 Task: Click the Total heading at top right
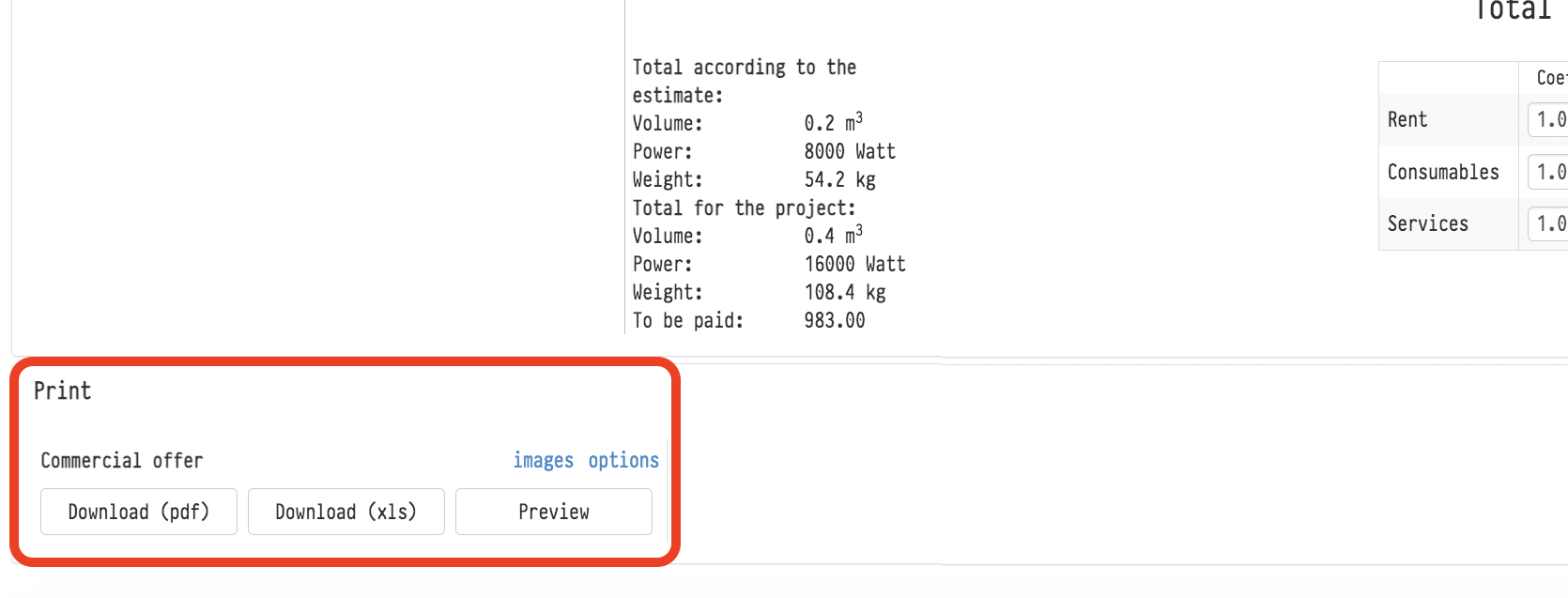(1513, 11)
